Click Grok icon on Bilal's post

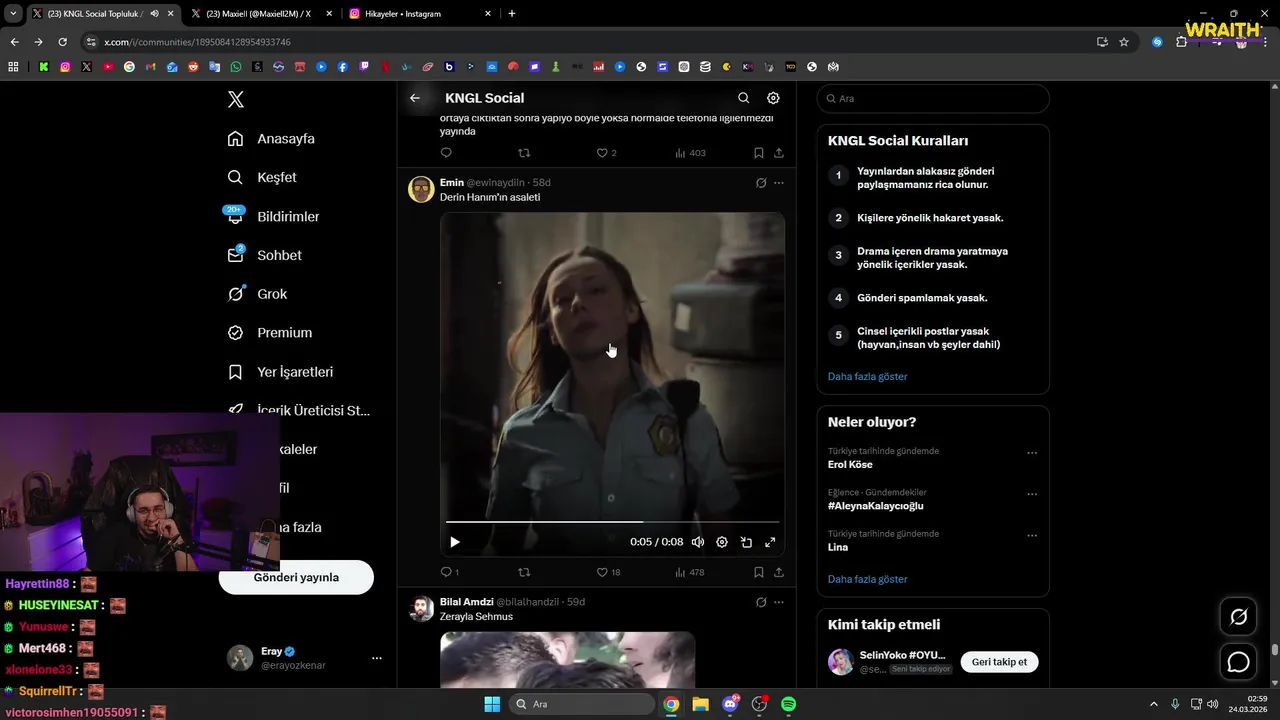pos(761,602)
